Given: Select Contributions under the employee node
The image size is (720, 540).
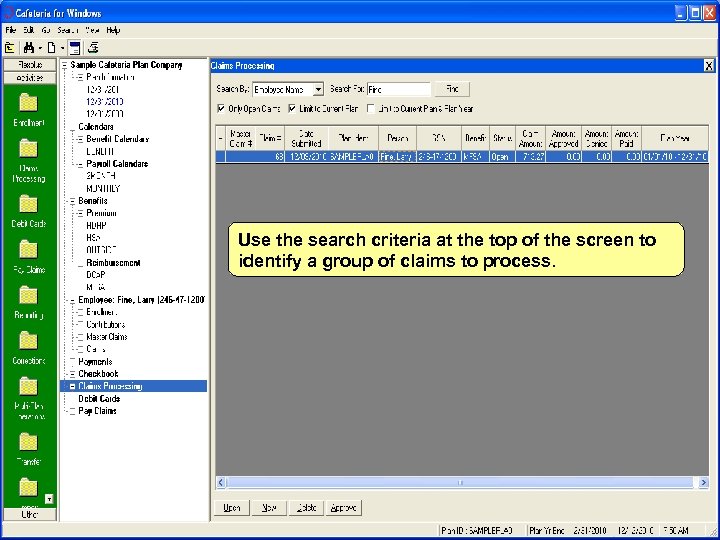Looking at the screenshot, I should point(106,325).
